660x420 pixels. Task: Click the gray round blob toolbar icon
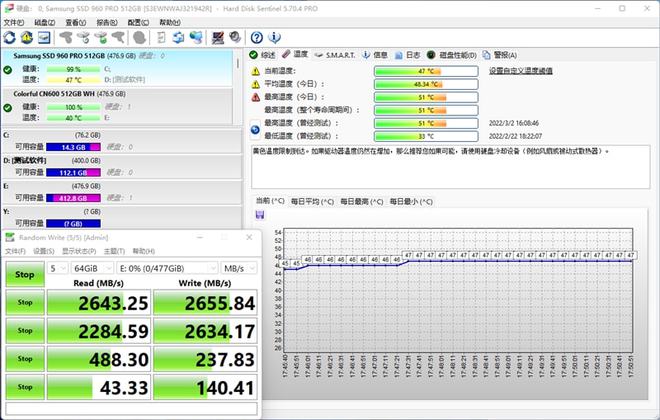[139, 37]
